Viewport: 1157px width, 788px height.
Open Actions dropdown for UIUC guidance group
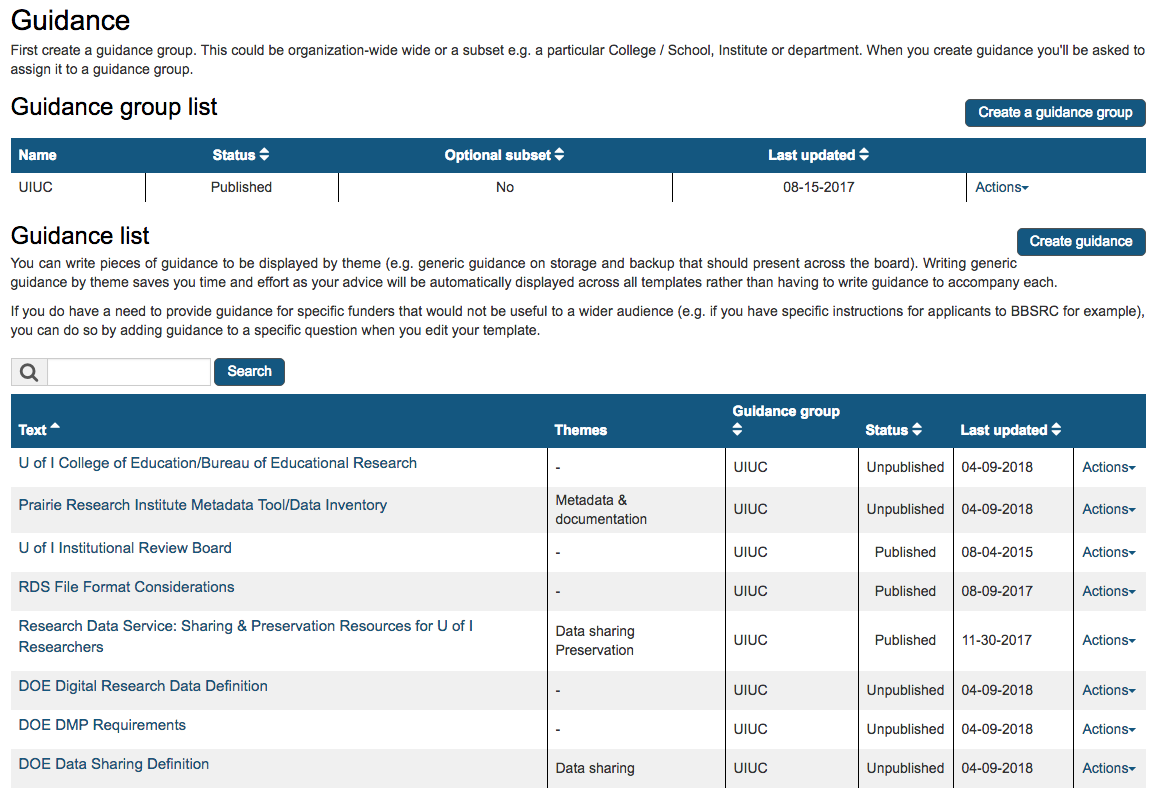[x=1001, y=187]
